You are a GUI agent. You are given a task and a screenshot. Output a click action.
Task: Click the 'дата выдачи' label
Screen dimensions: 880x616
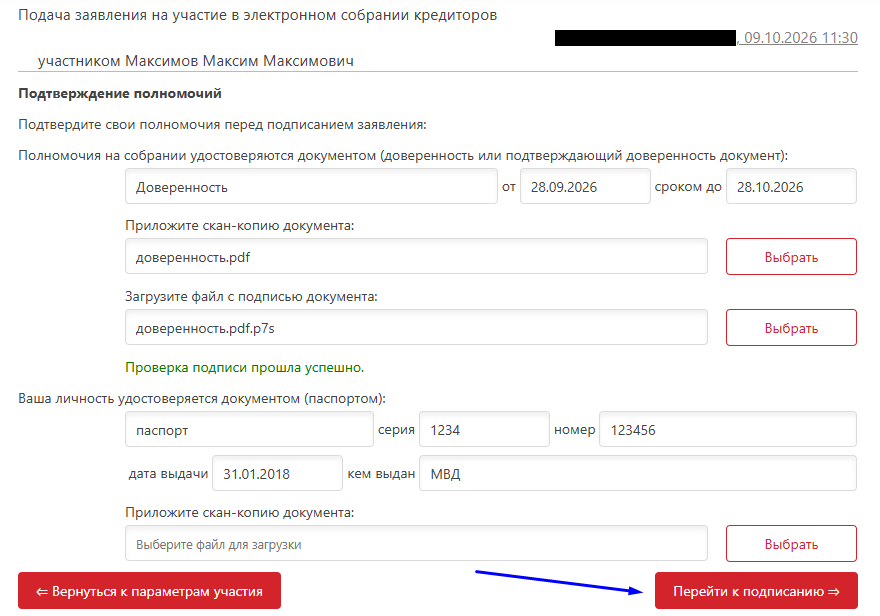168,474
